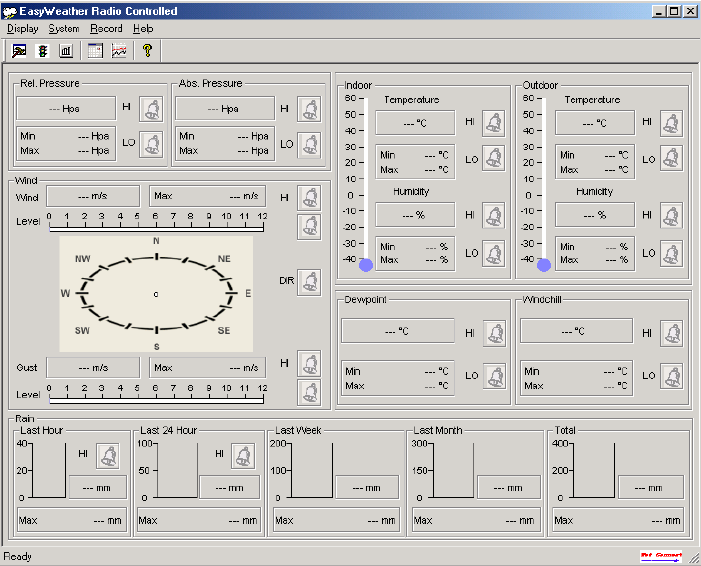The width and height of the screenshot is (701, 566).
Task: Set indoor temperature LO alarm bell
Action: pyautogui.click(x=494, y=158)
